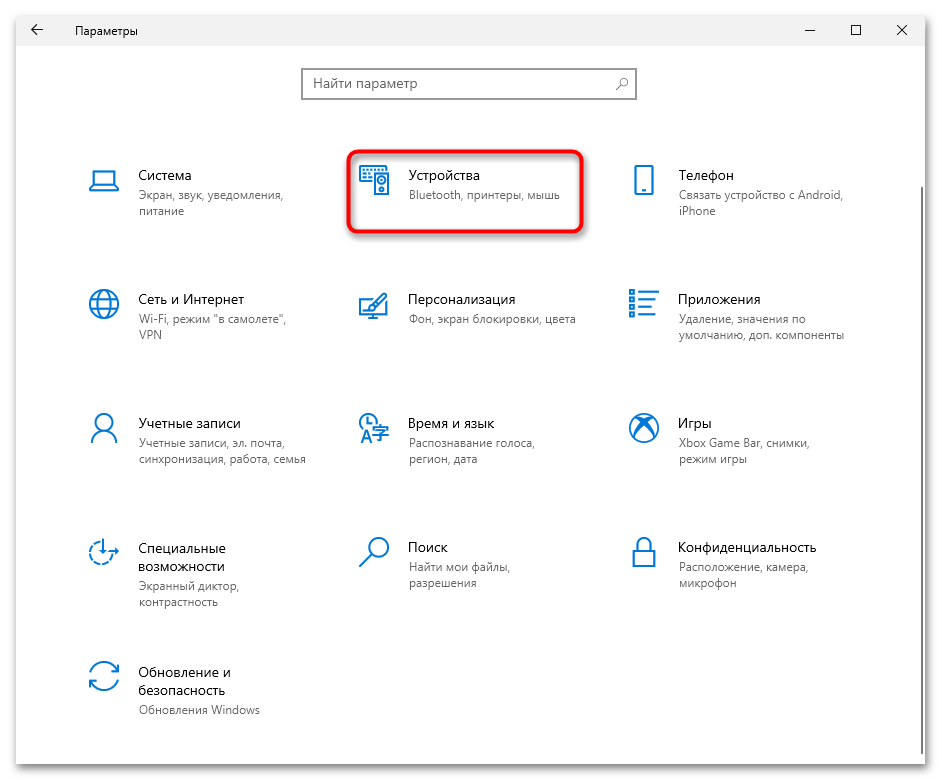The image size is (942, 780).
Task: Click 'Связать устройство с Android, iPhone' text
Action: coord(761,203)
